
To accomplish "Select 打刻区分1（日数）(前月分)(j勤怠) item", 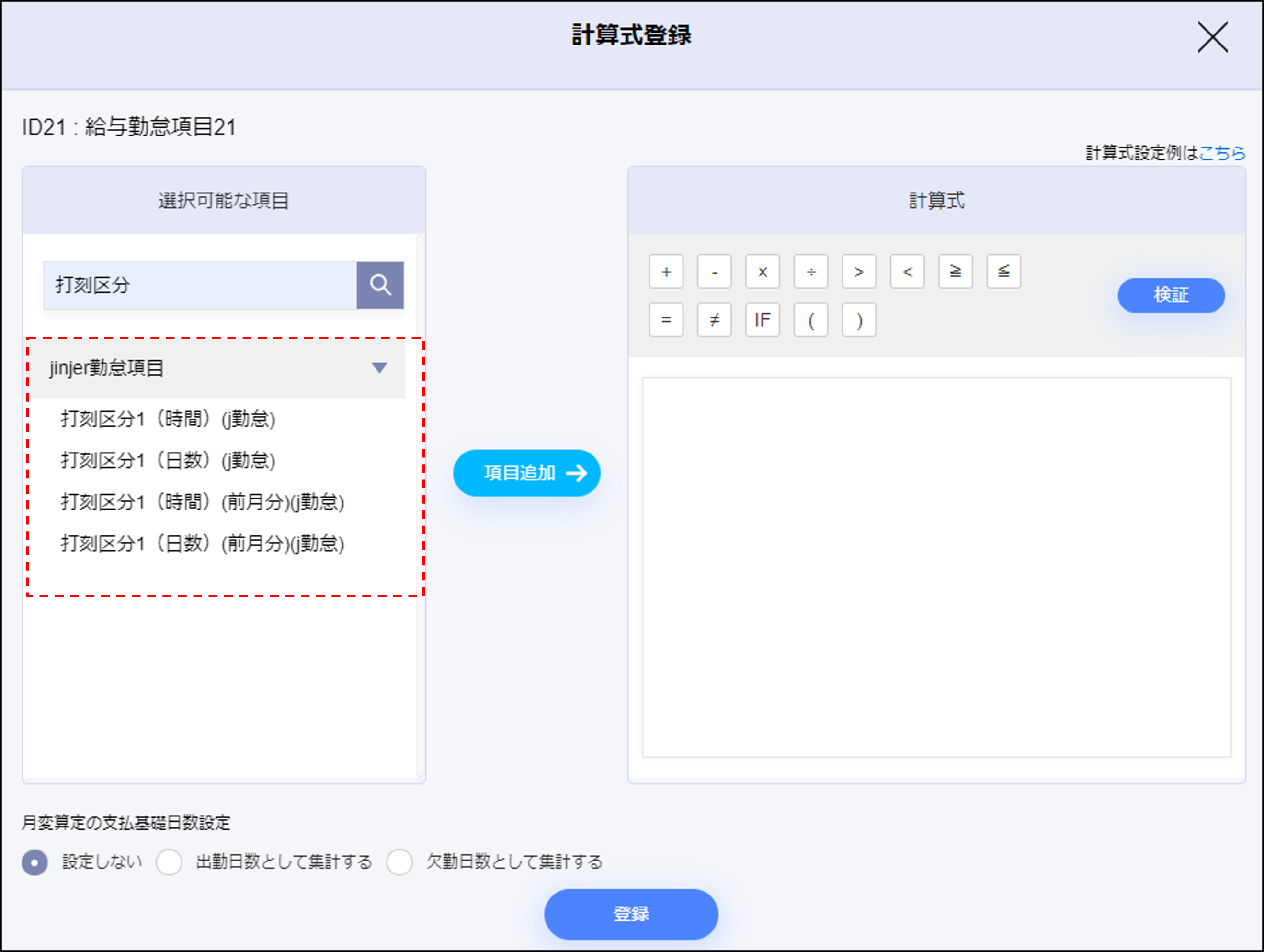I will tap(202, 544).
